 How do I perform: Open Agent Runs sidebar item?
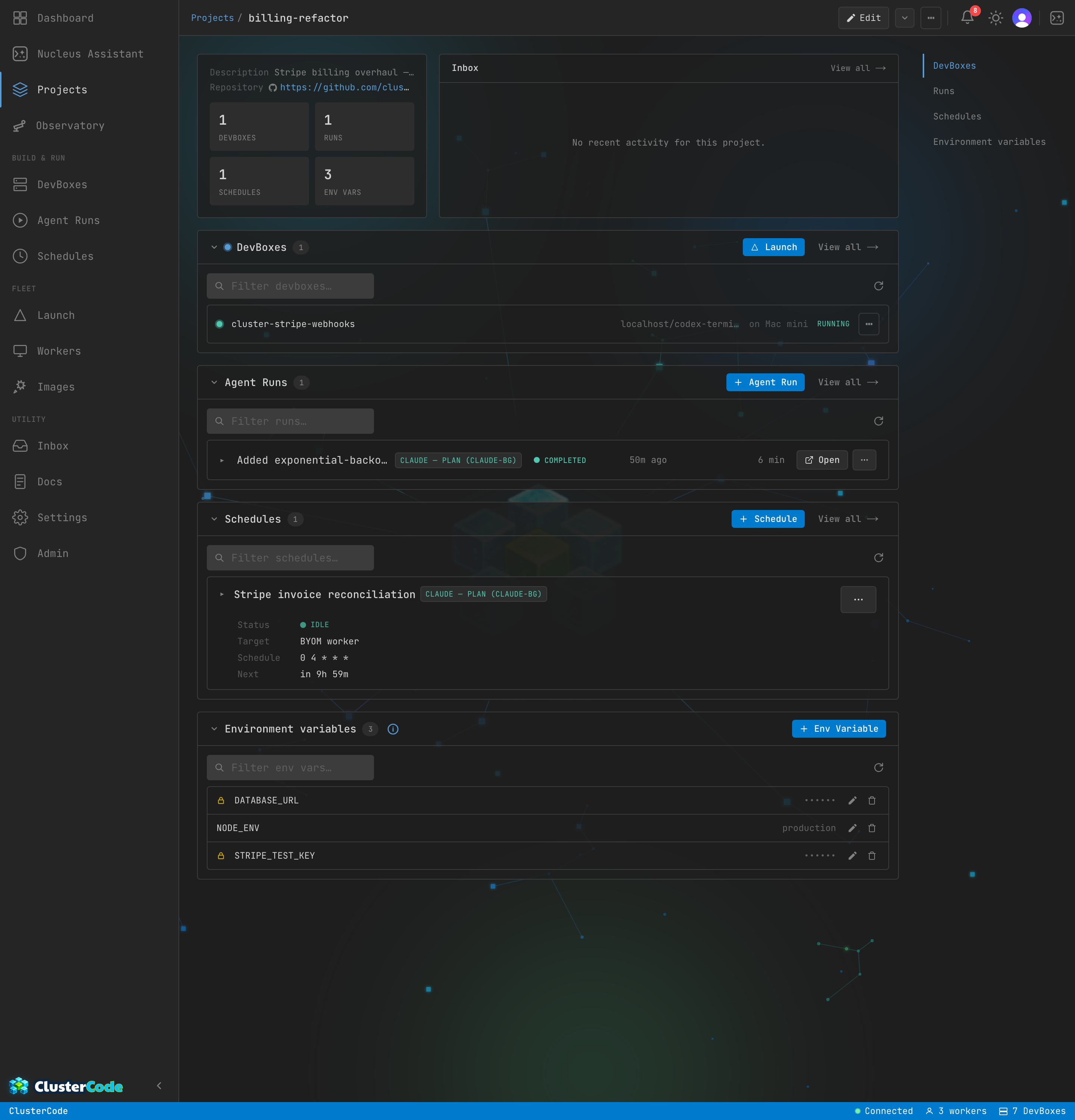coord(89,221)
